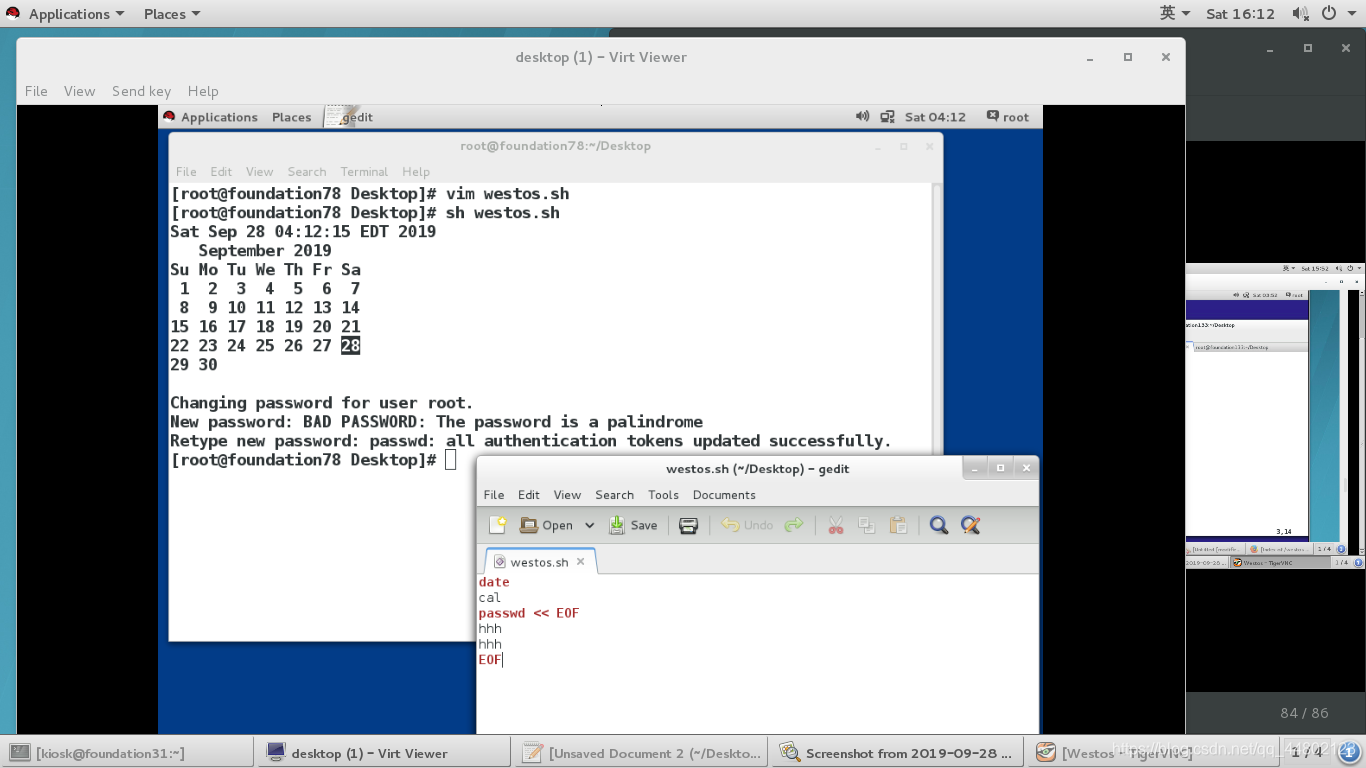This screenshot has height=768, width=1366.
Task: Click guest network connection icon
Action: 887,117
